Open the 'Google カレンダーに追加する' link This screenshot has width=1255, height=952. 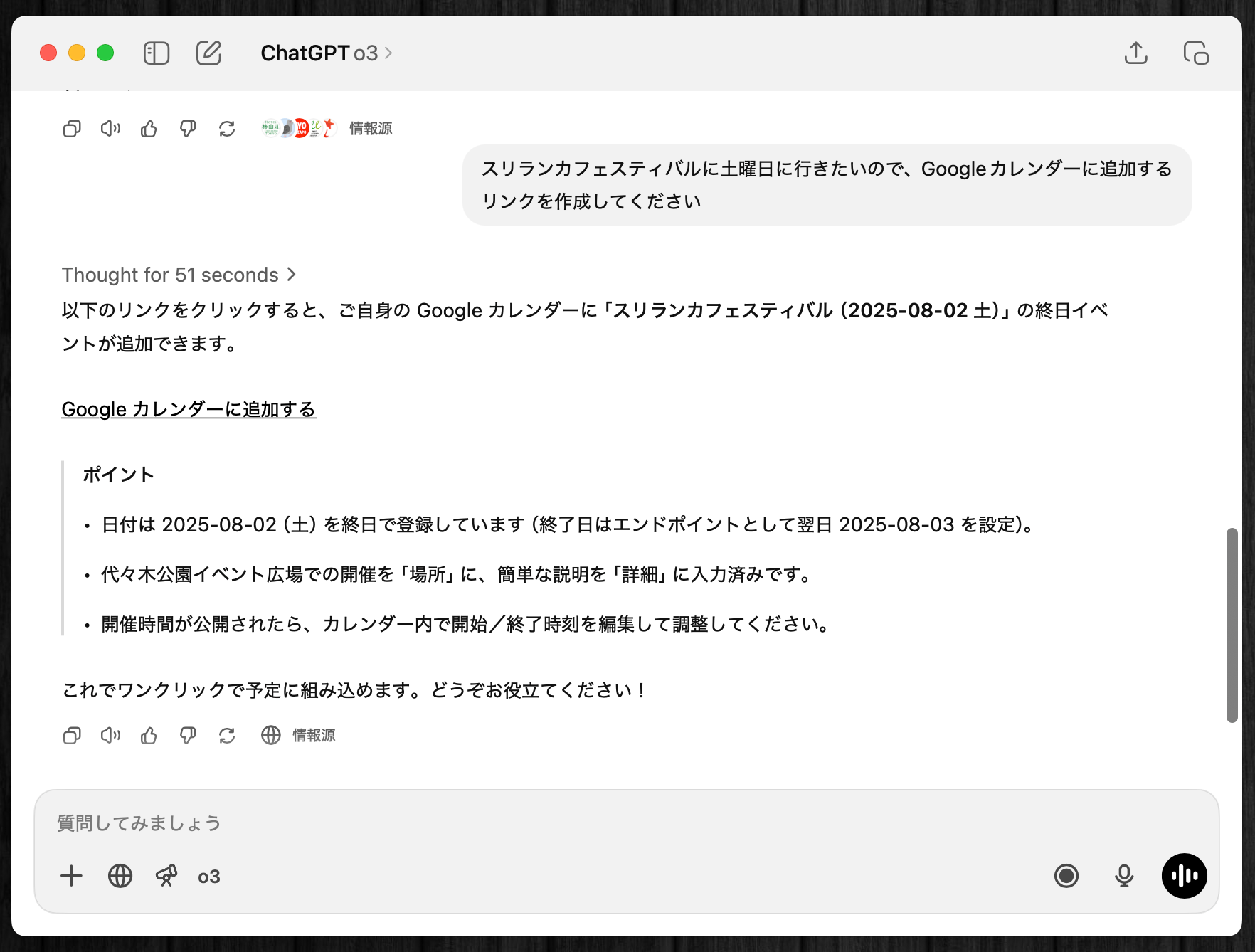[189, 409]
